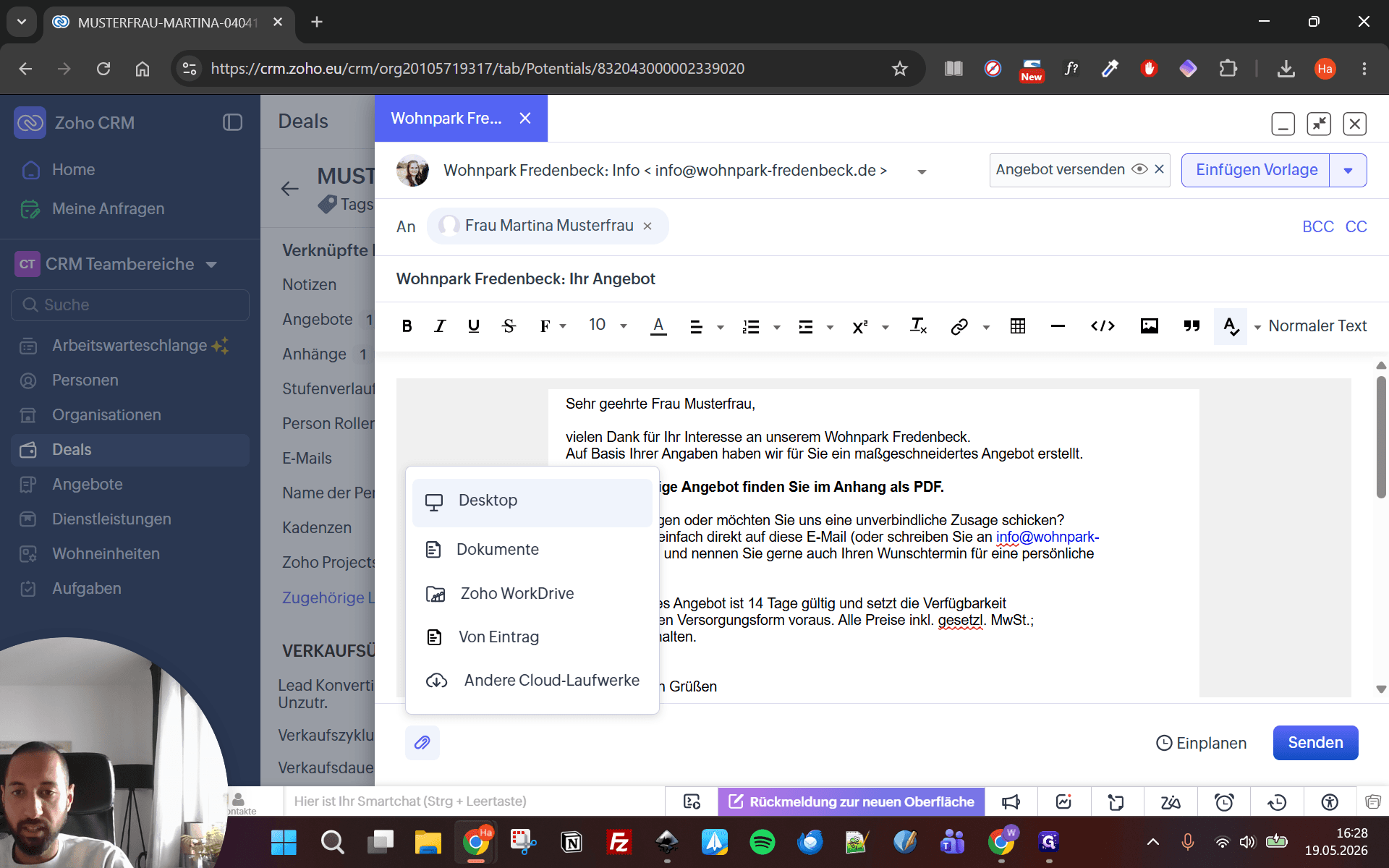Choose Desktop as attachment source
The height and width of the screenshot is (868, 1389).
(x=532, y=501)
